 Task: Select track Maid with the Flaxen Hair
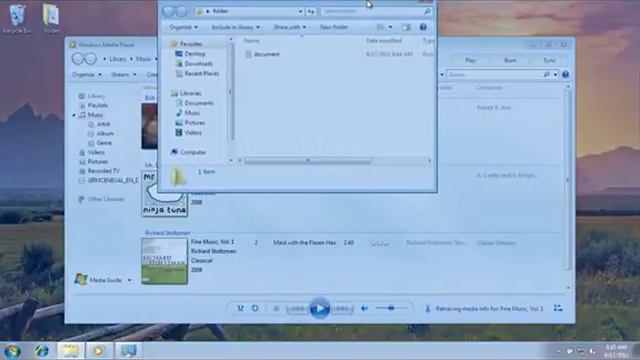[x=304, y=242]
